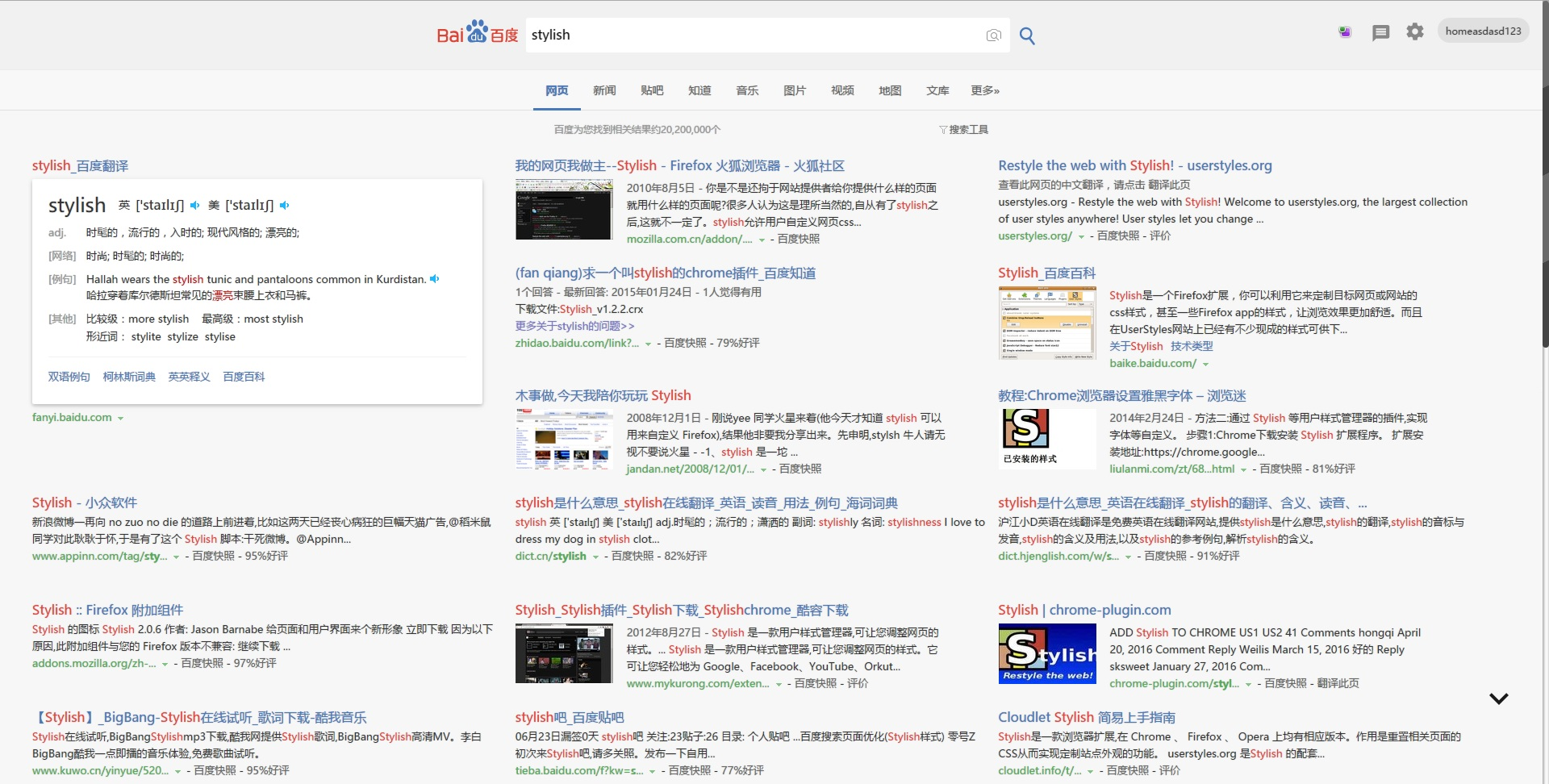Play the example sentence audio icon
The image size is (1549, 784).
(x=434, y=279)
